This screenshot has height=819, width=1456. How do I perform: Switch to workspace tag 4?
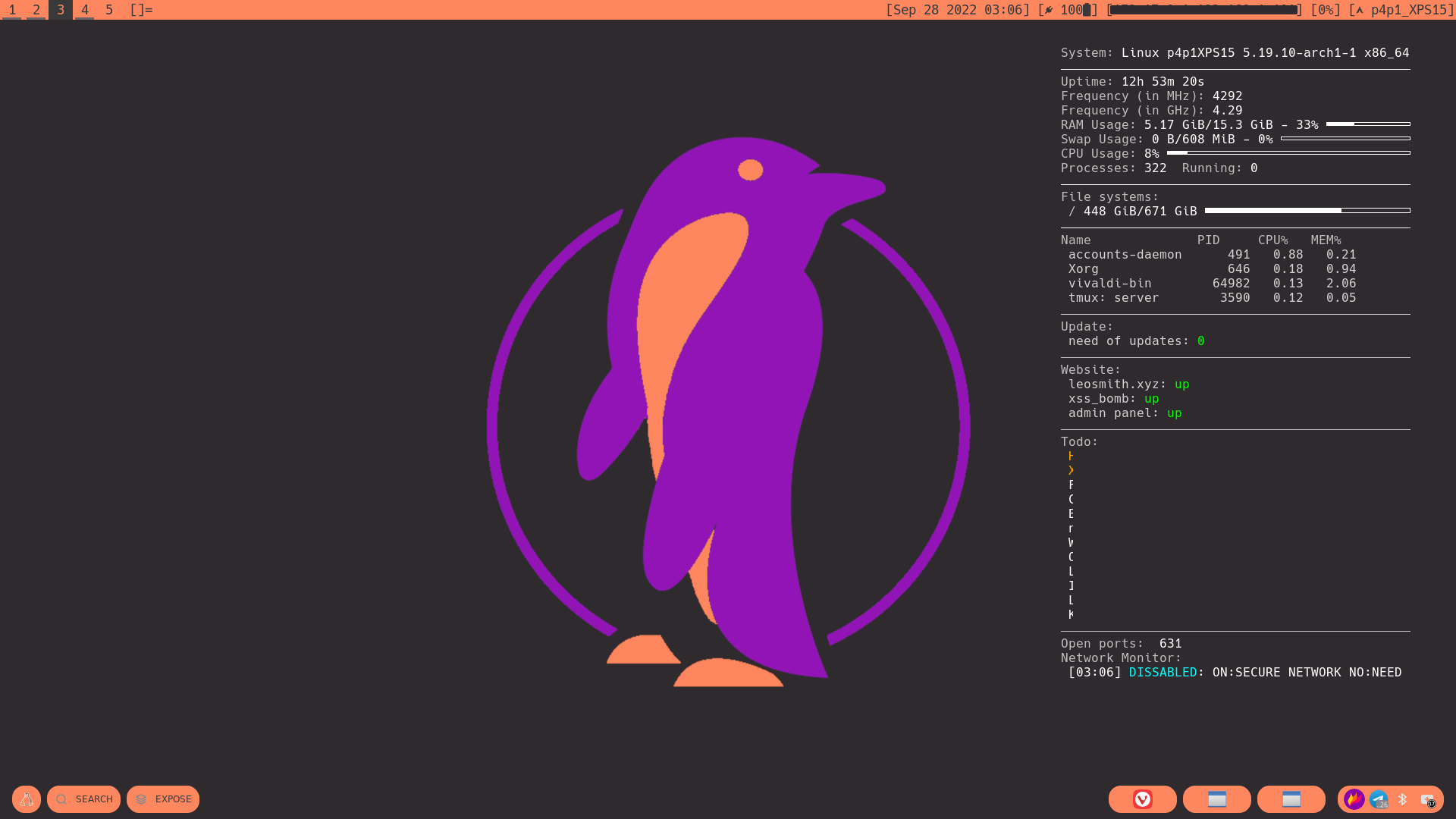pyautogui.click(x=85, y=10)
